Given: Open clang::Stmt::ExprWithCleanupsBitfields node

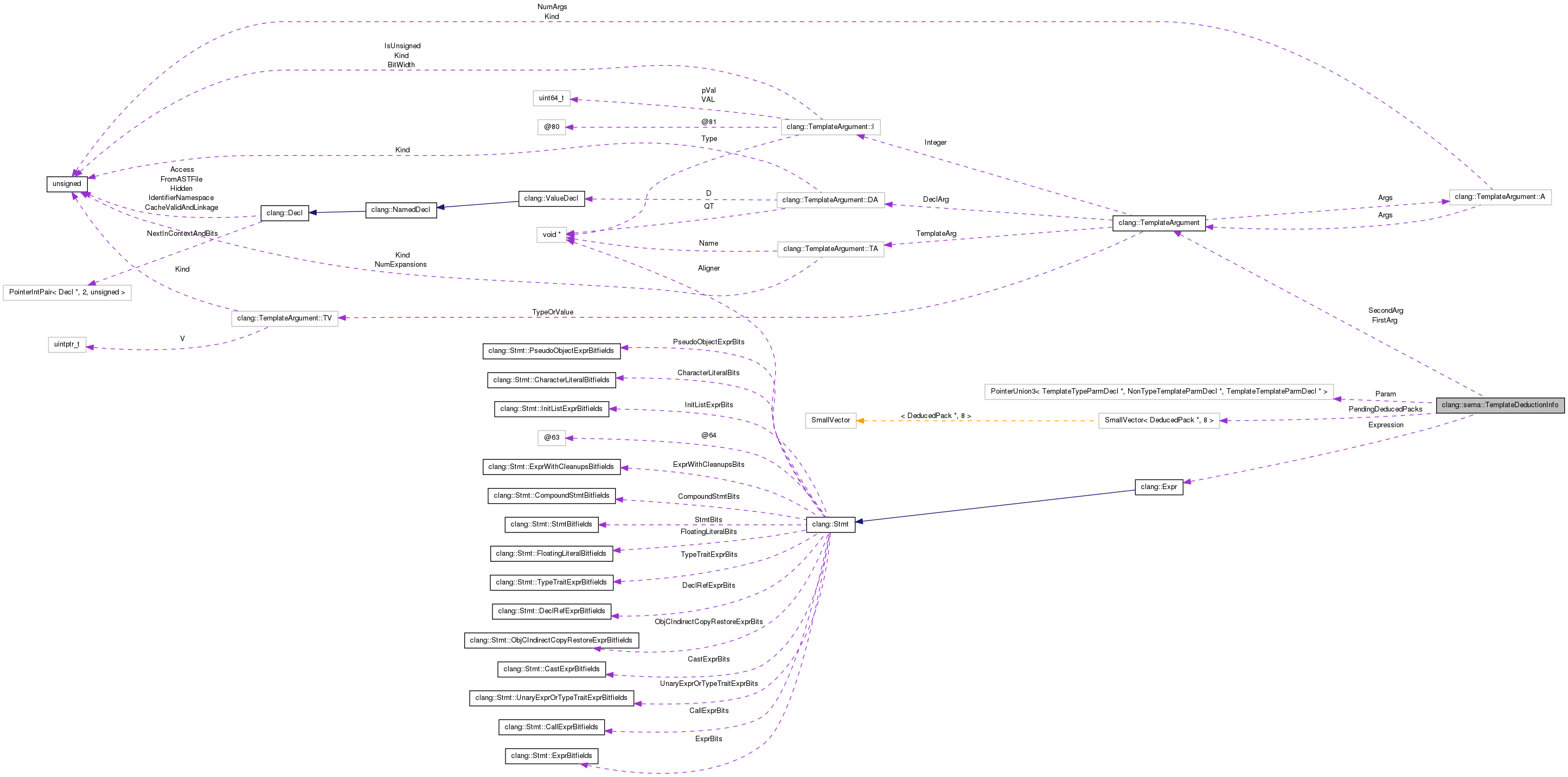Looking at the screenshot, I should pos(551,467).
